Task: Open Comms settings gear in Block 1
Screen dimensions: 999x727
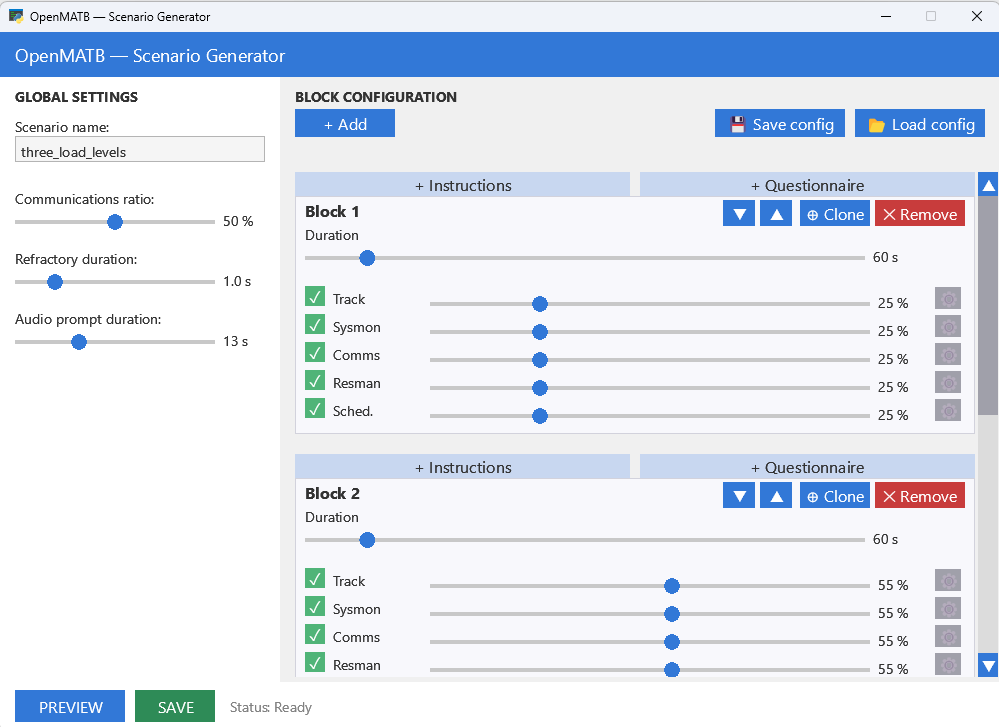Action: [x=947, y=355]
